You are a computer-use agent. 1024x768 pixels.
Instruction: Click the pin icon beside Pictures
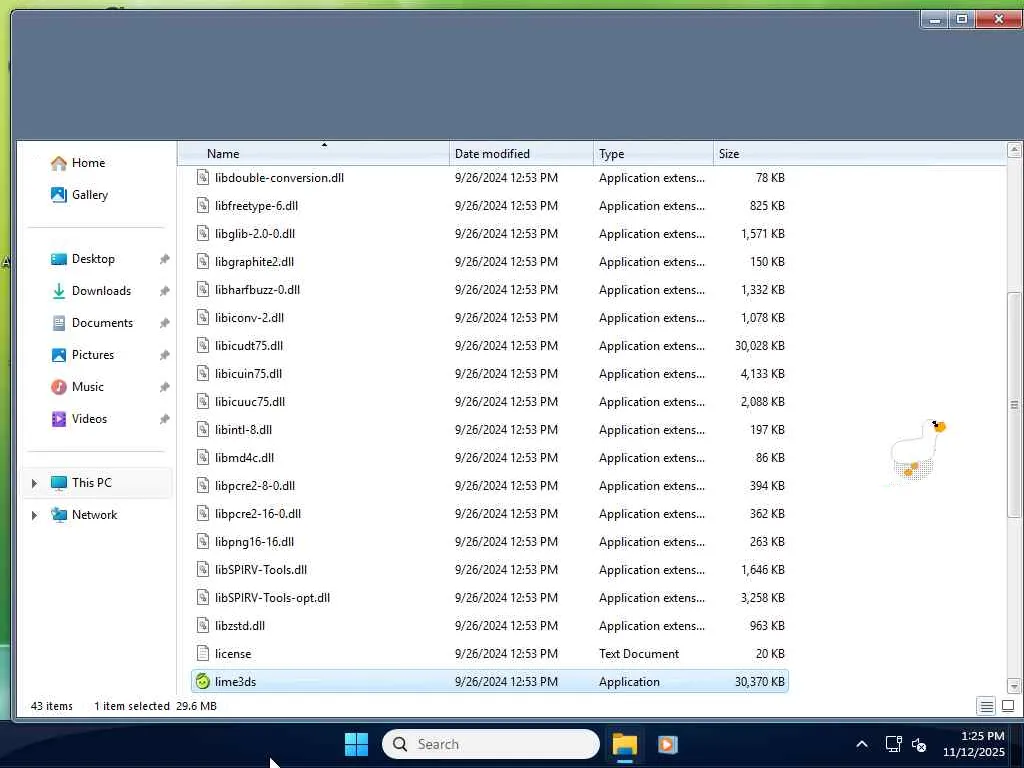click(165, 355)
